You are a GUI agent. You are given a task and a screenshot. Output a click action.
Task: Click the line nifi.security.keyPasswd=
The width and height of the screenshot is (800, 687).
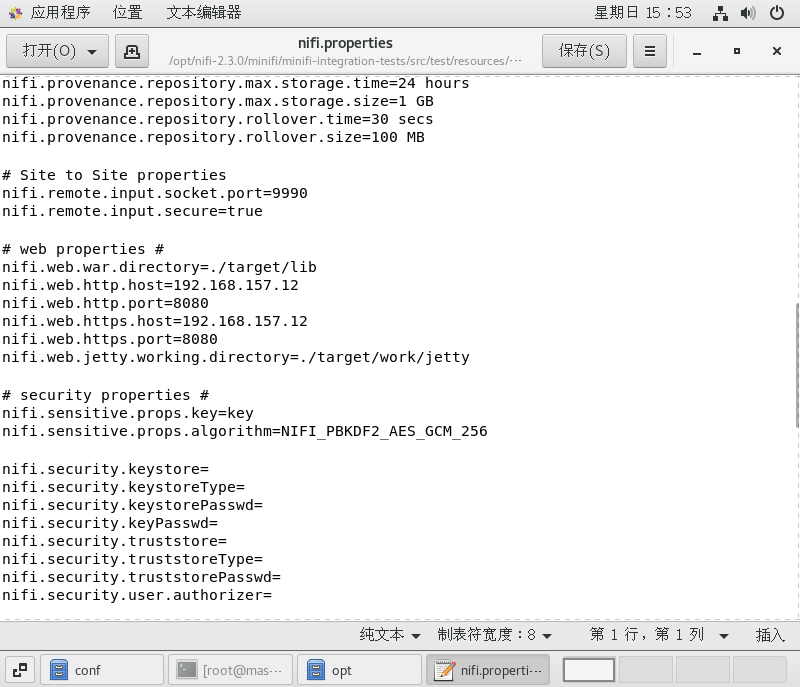pyautogui.click(x=110, y=523)
